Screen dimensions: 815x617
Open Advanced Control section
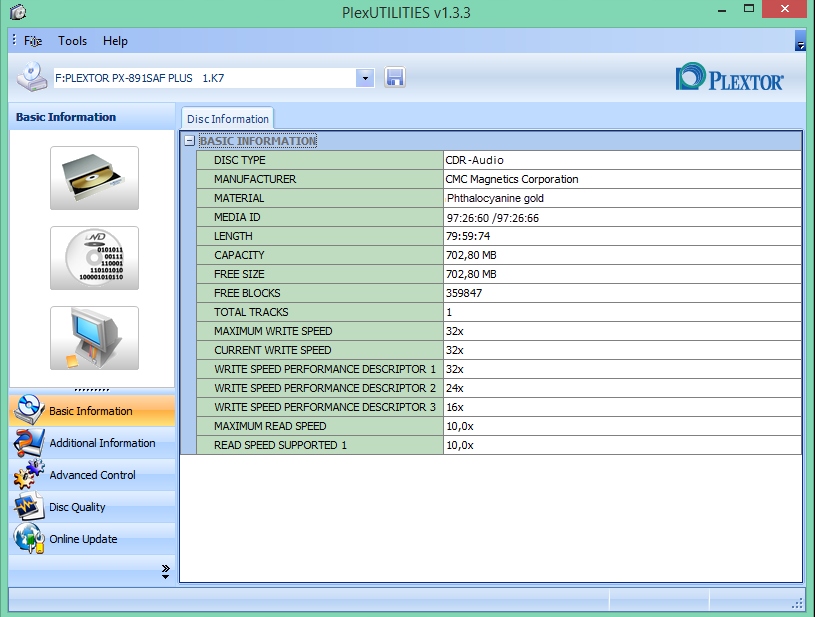click(x=92, y=475)
